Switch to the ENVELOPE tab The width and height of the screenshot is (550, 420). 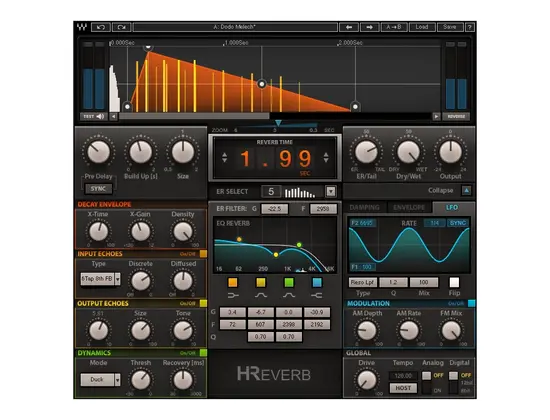[409, 207]
